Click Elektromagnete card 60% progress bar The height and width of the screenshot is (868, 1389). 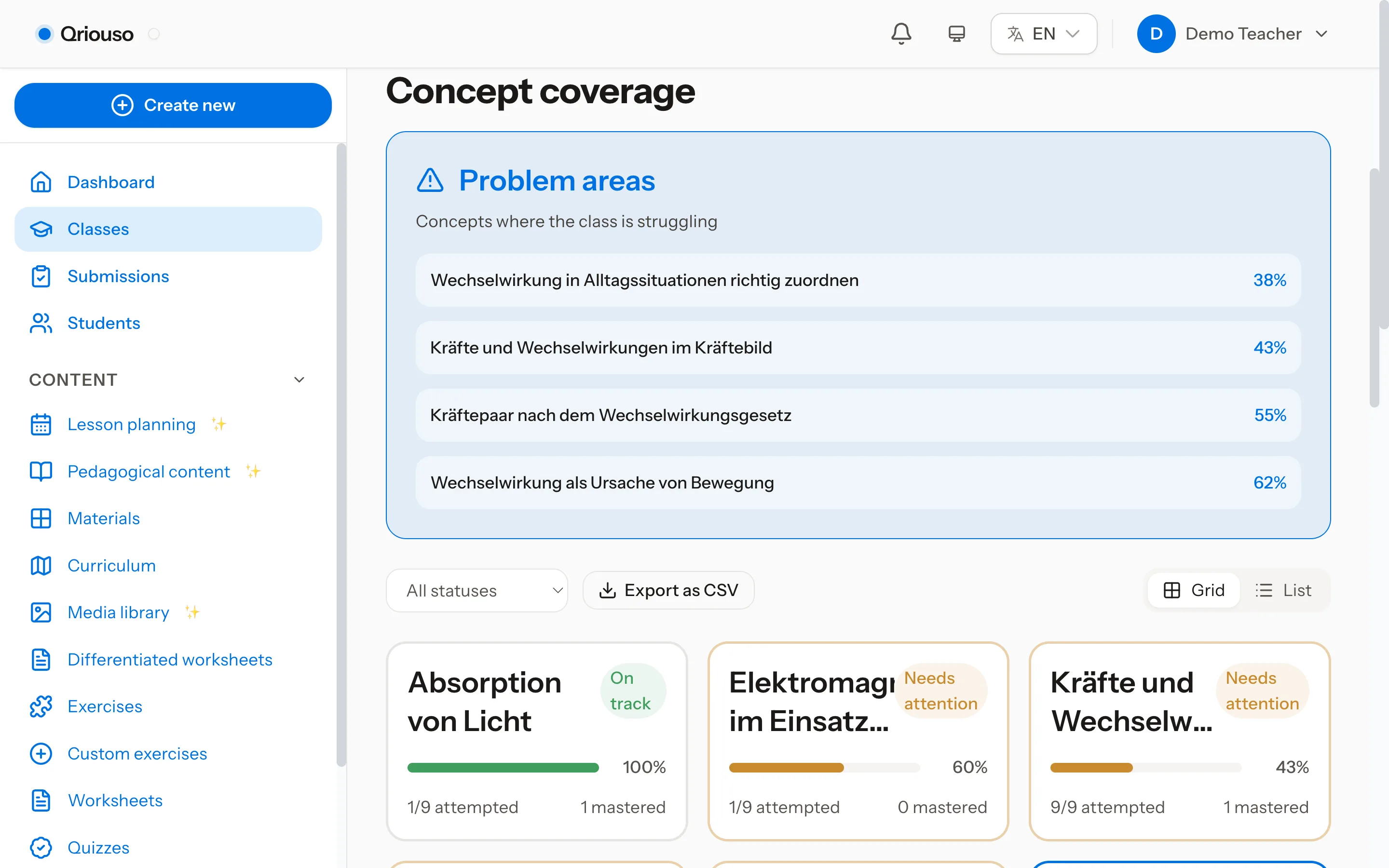click(x=824, y=768)
